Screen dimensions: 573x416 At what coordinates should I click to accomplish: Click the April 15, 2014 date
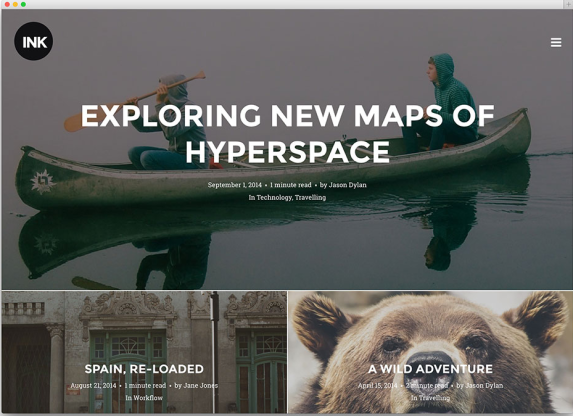pos(377,386)
